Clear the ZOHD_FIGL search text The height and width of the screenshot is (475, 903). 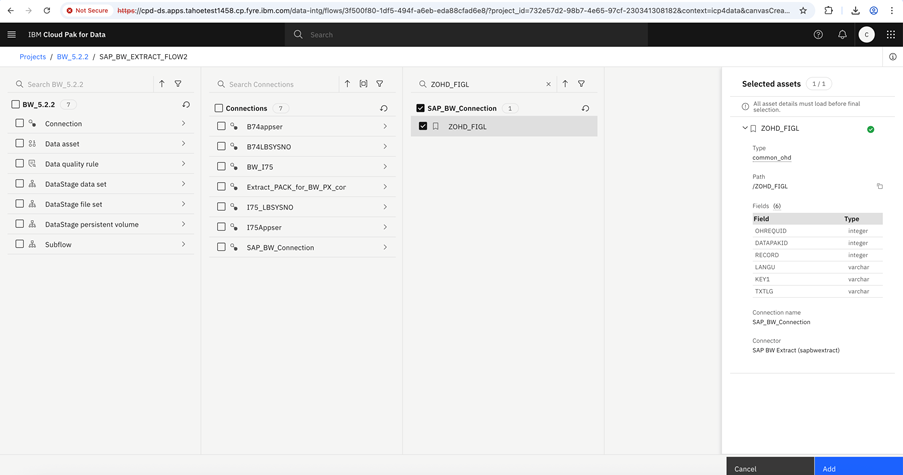(548, 84)
